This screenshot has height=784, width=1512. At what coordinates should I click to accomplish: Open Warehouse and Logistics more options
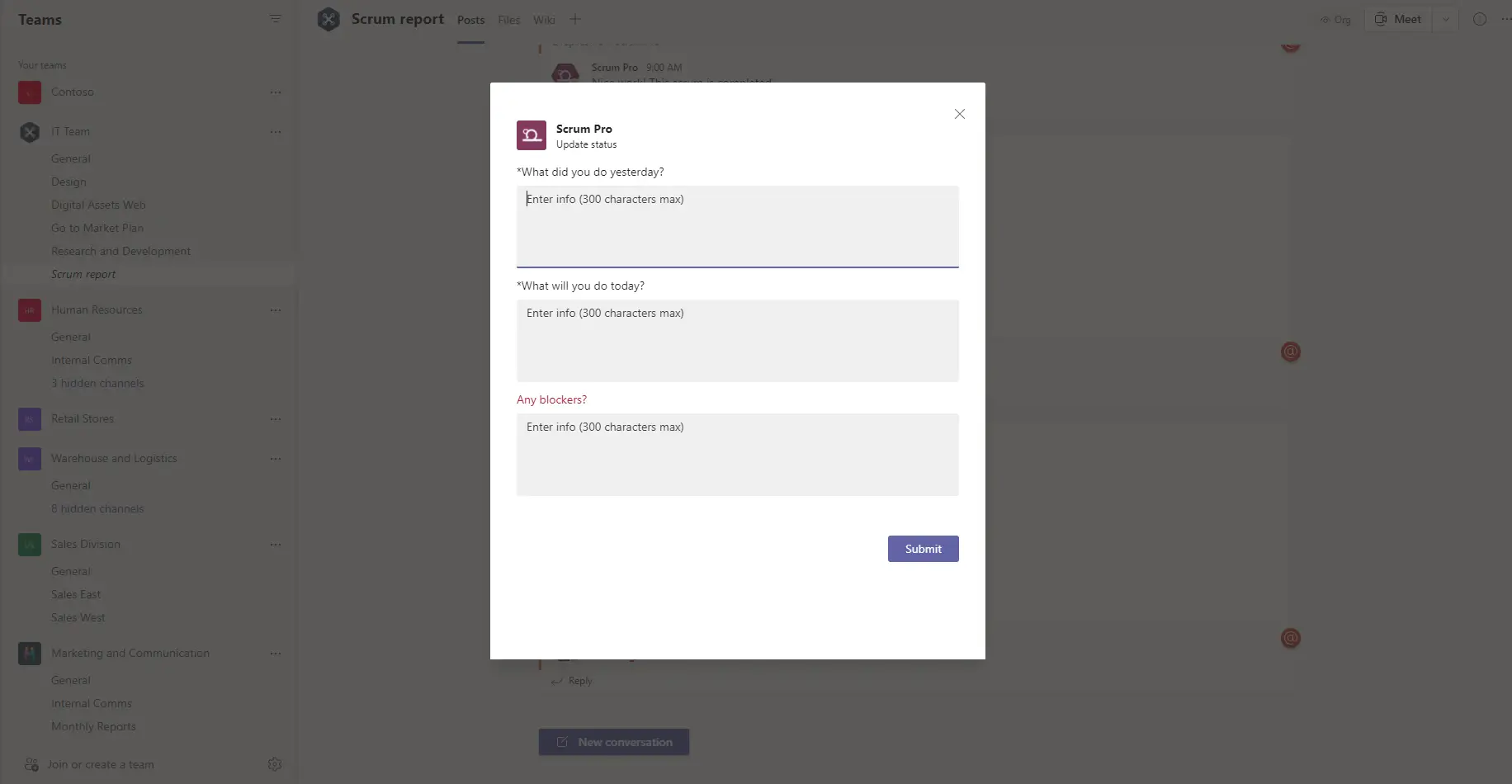click(276, 459)
